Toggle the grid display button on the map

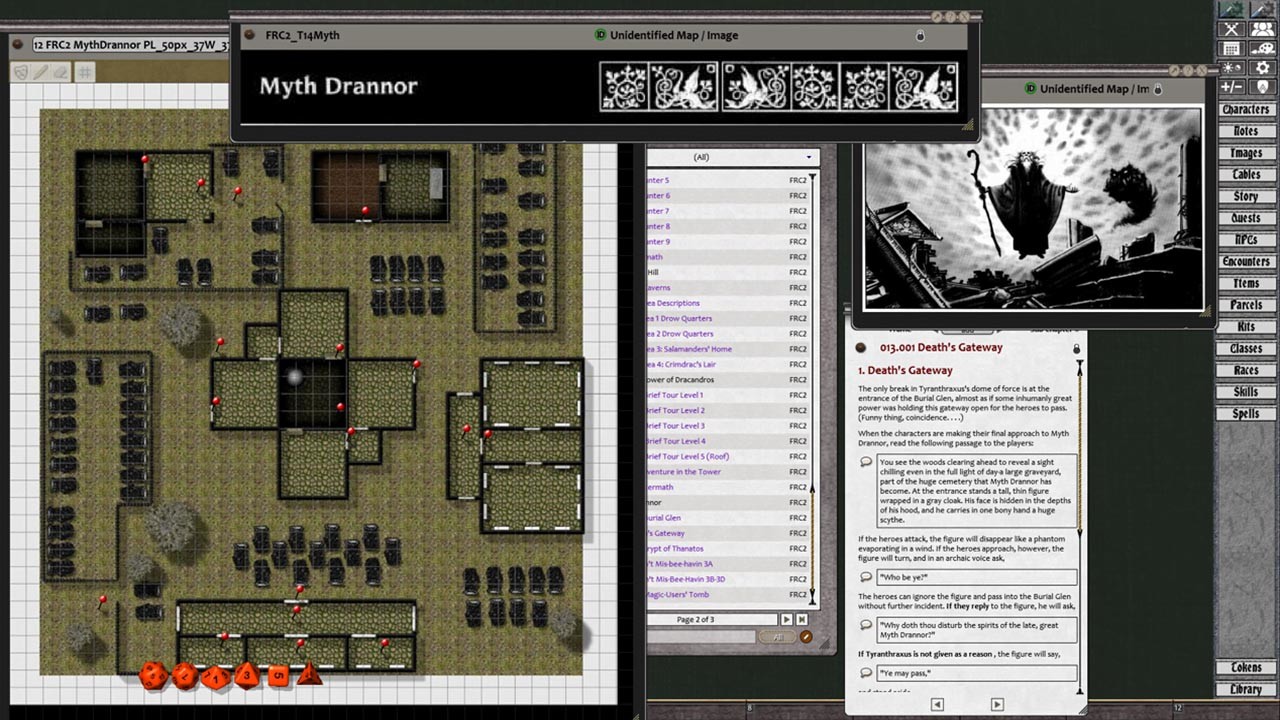83,70
